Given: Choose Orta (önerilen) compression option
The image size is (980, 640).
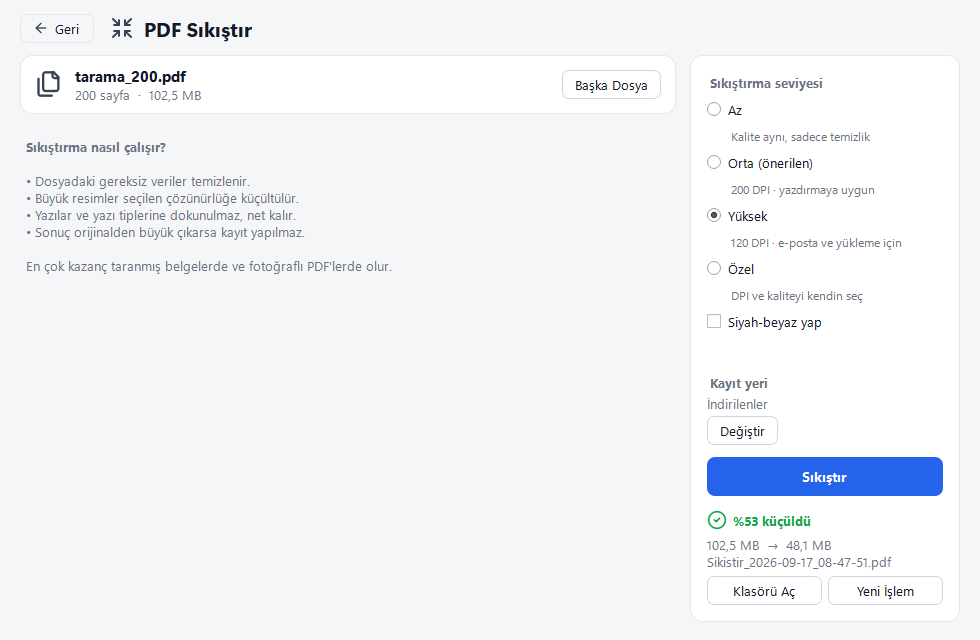Looking at the screenshot, I should (x=714, y=162).
